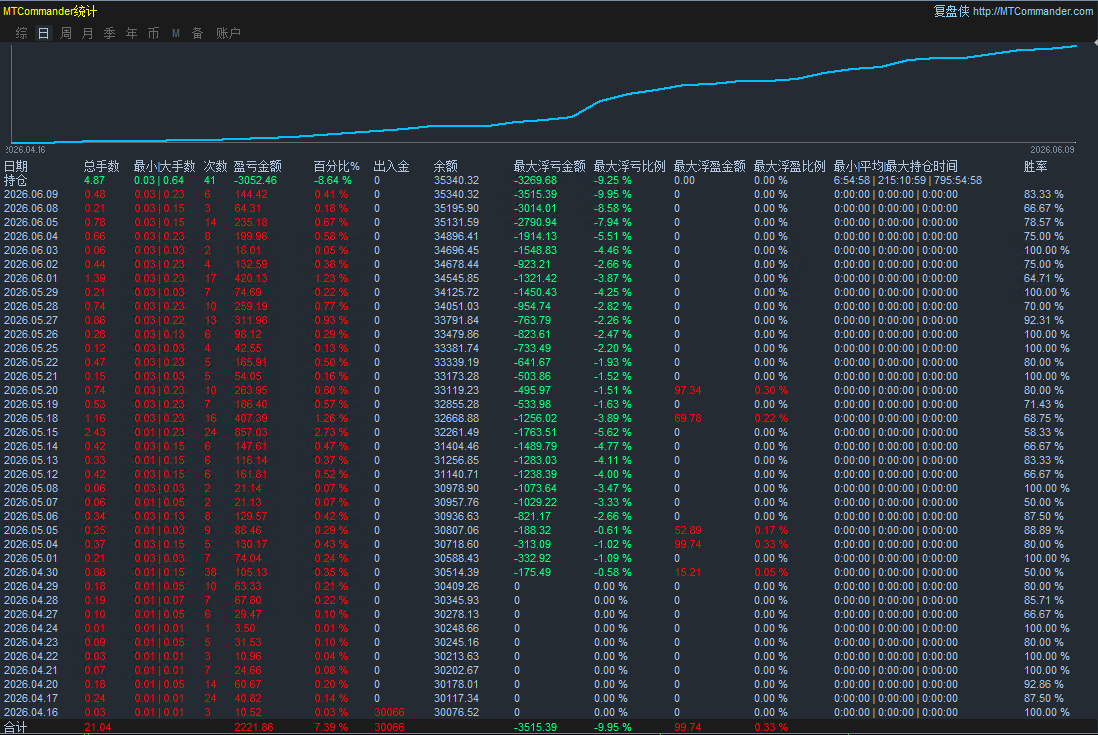The width and height of the screenshot is (1098, 735).
Task: Select the 日 daily statistics tab
Action: click(43, 33)
